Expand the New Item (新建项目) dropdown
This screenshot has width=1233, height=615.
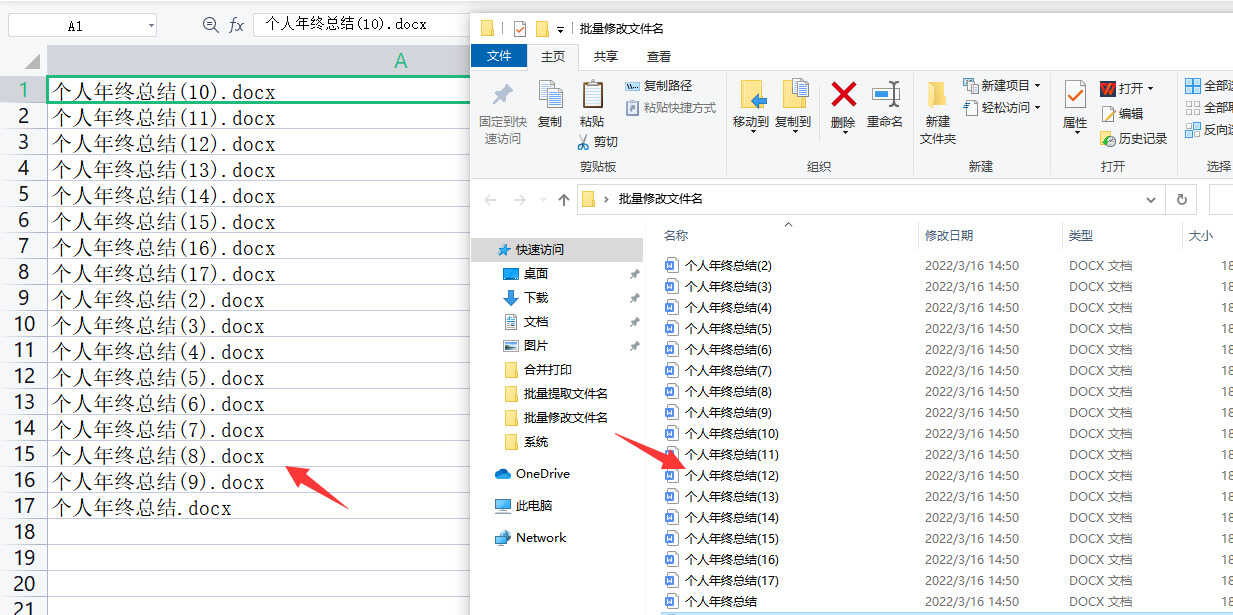tap(1003, 85)
